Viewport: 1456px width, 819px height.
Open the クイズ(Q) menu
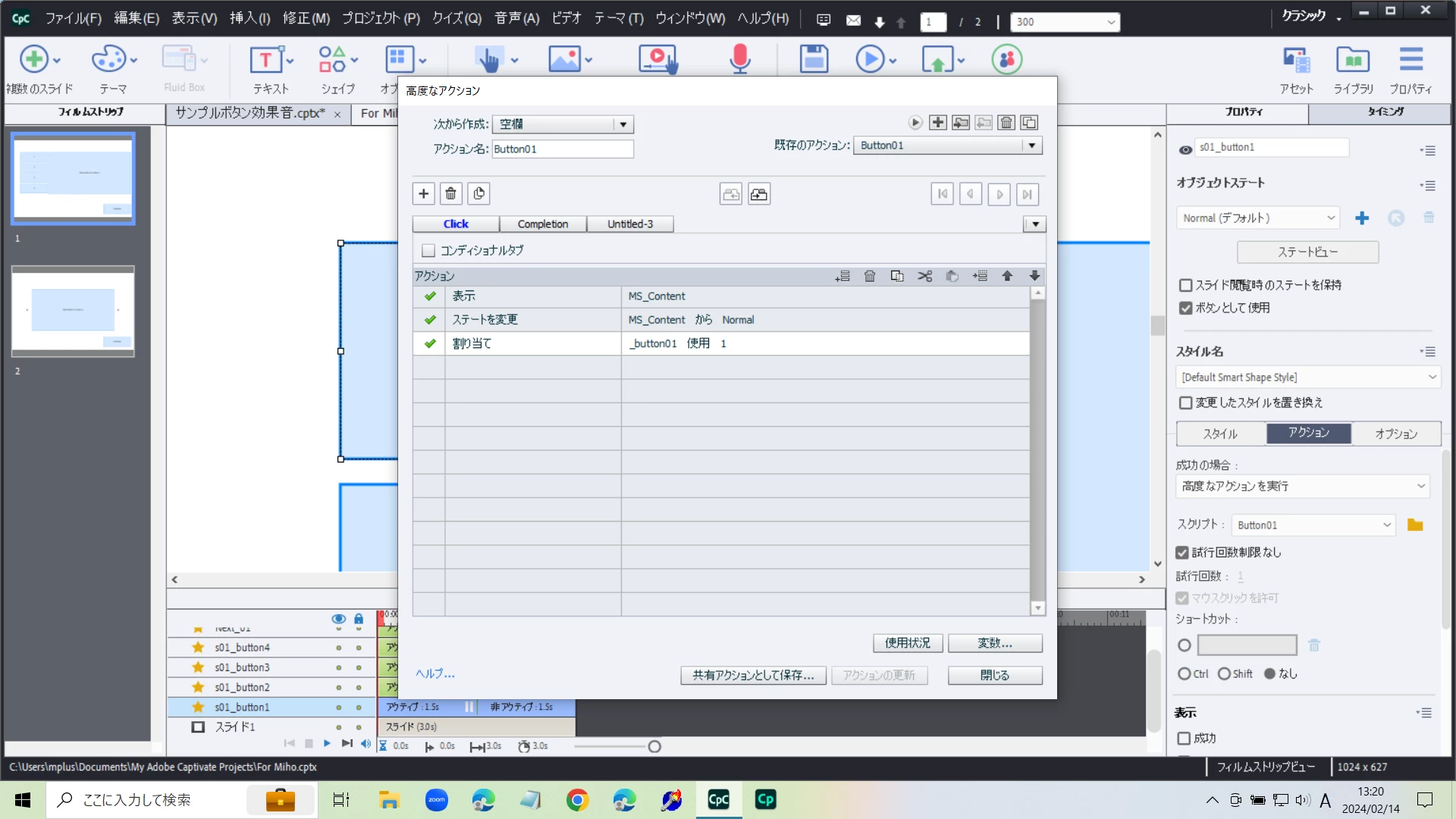point(457,18)
